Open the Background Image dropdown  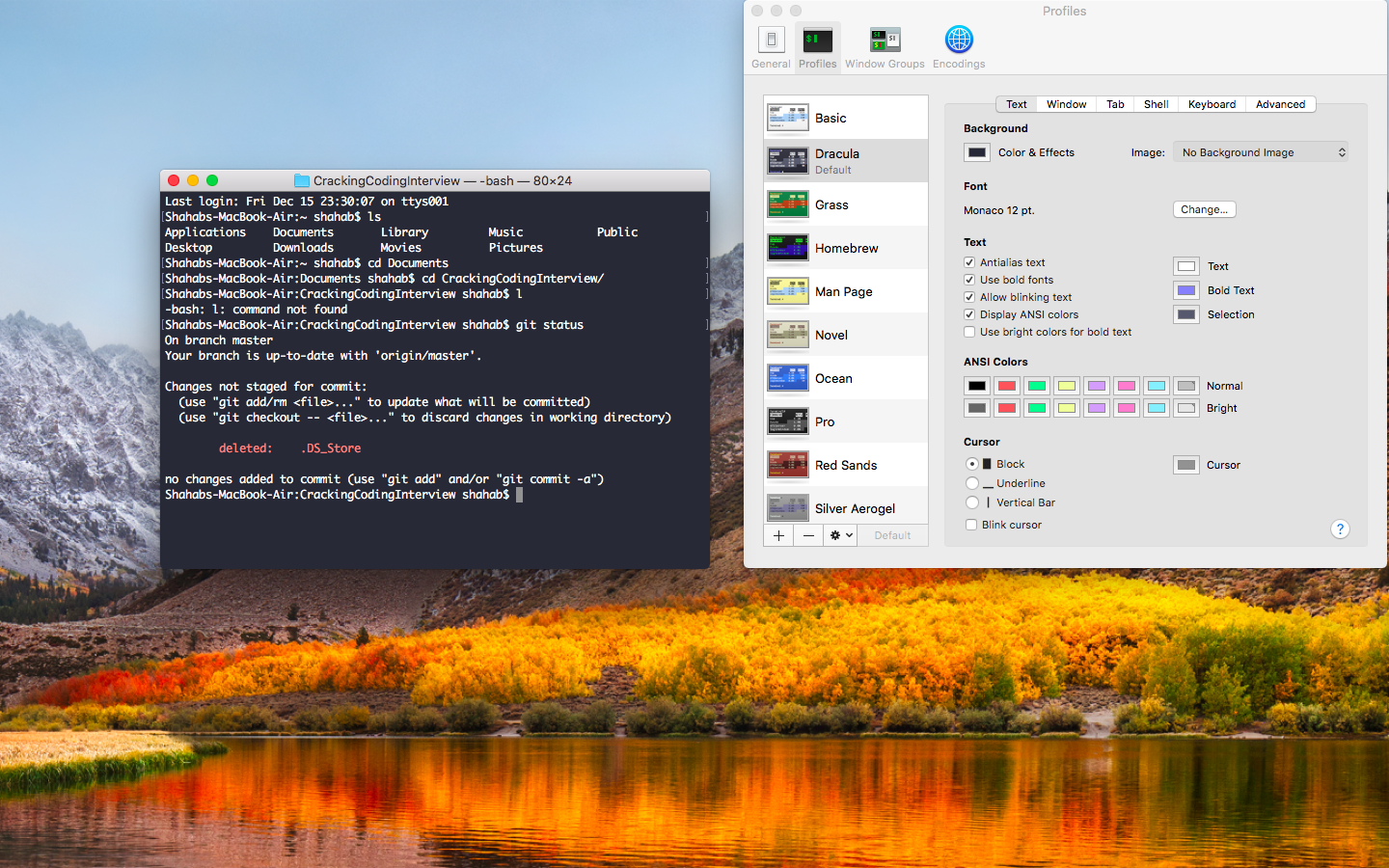point(1261,152)
